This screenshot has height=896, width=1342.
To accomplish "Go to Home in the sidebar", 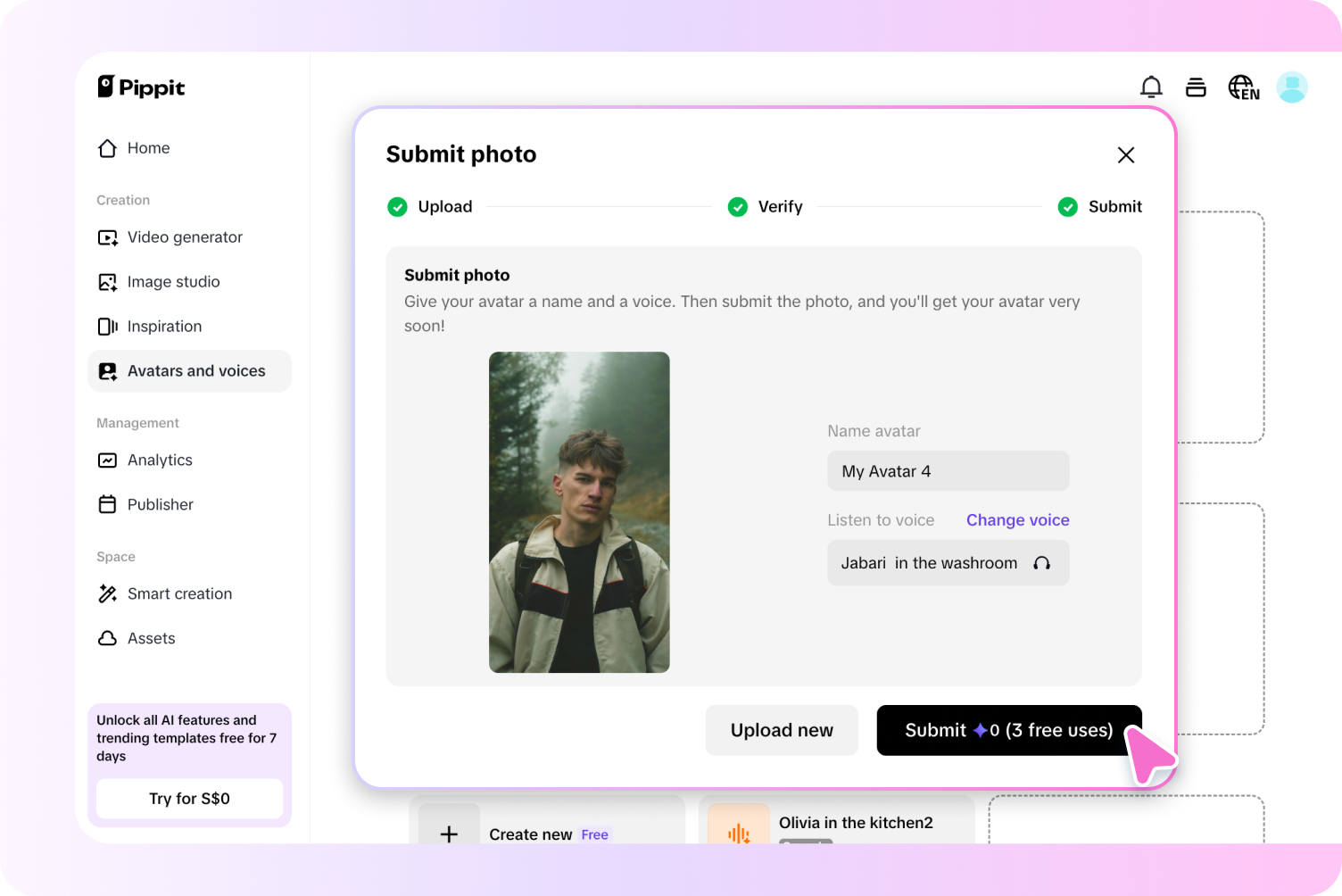I will coord(148,148).
